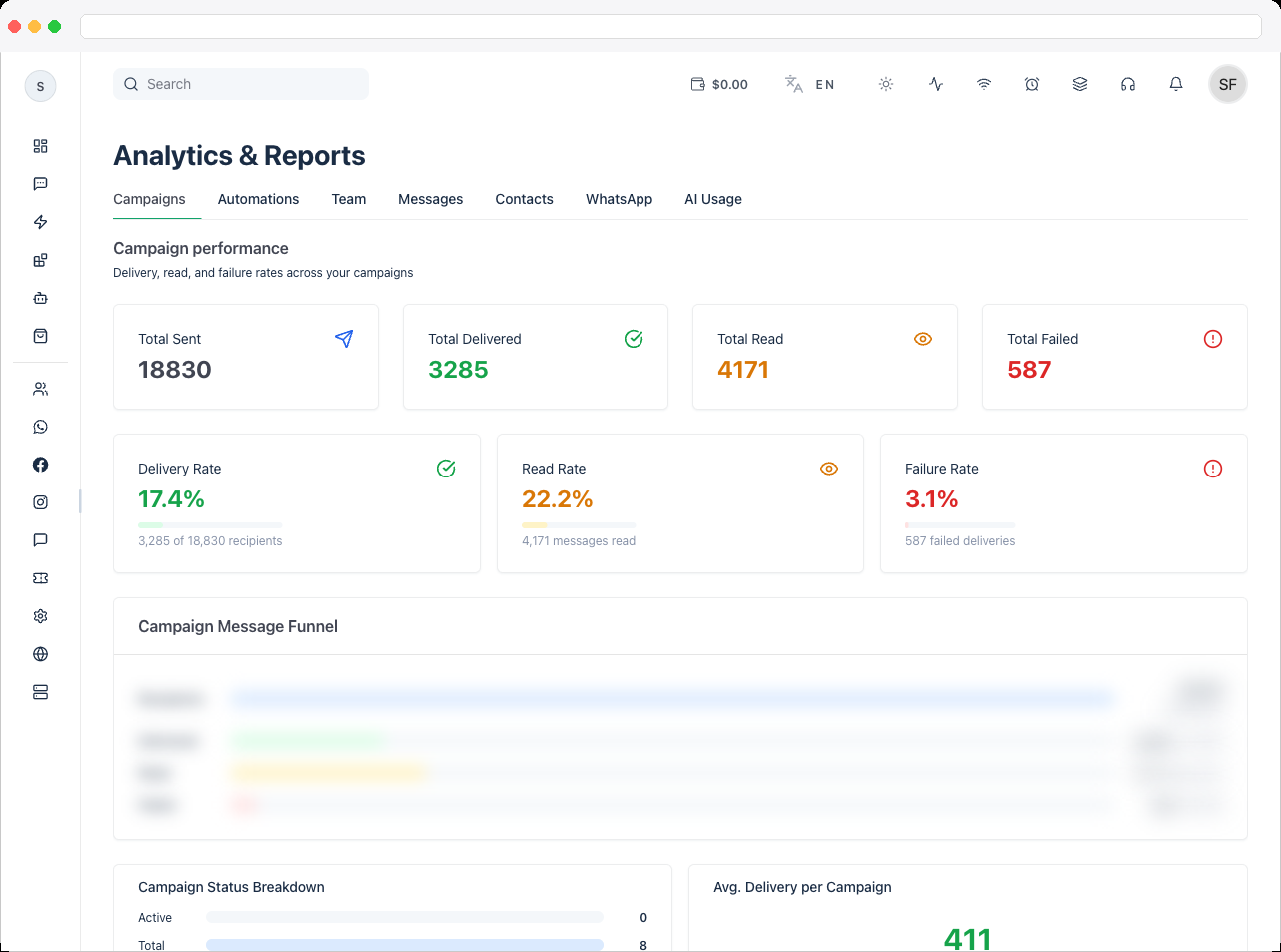Open the plain speech bubble icon in sidebar
The width and height of the screenshot is (1281, 952).
[40, 540]
